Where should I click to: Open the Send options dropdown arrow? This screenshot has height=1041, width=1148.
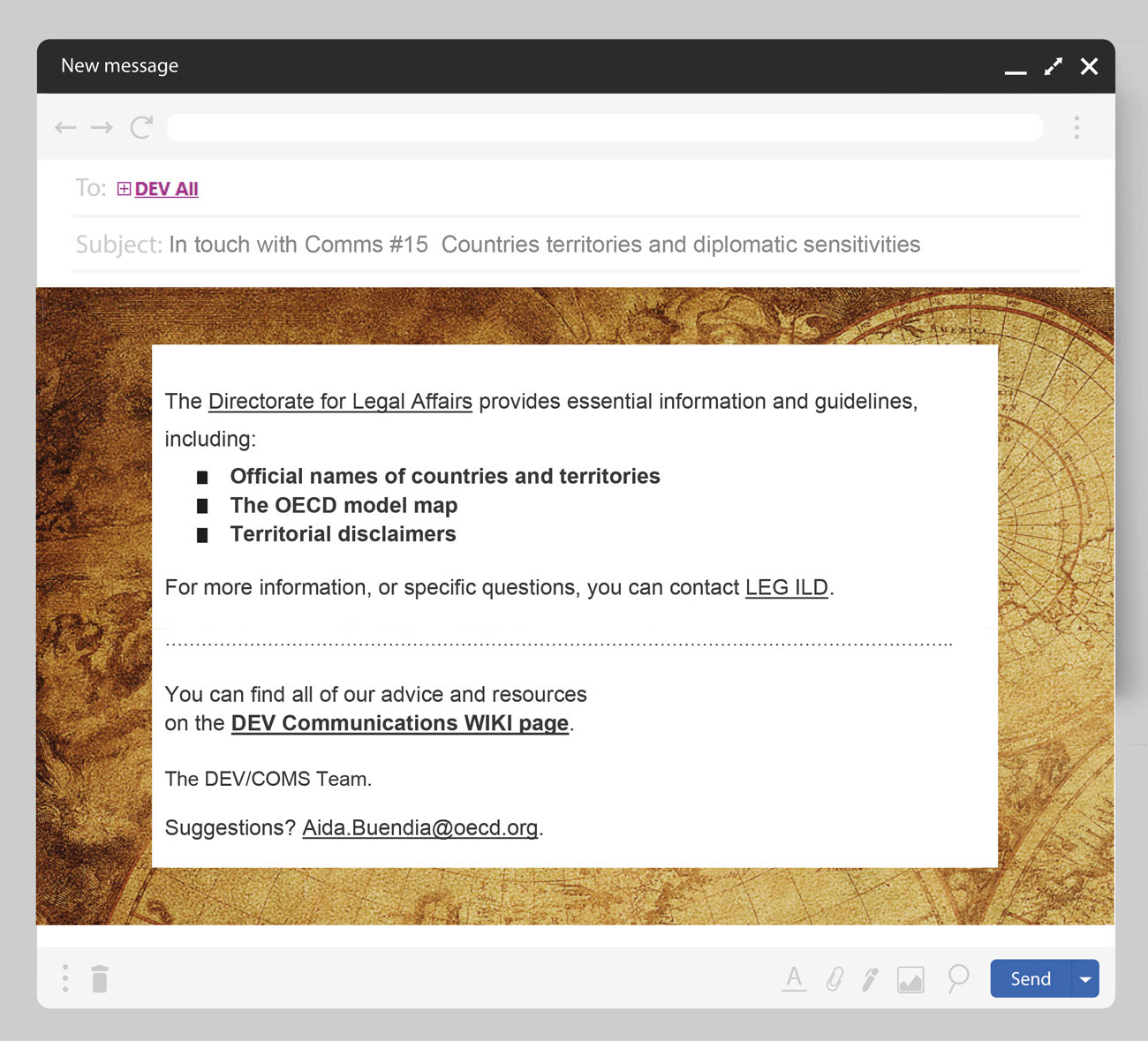click(1085, 978)
